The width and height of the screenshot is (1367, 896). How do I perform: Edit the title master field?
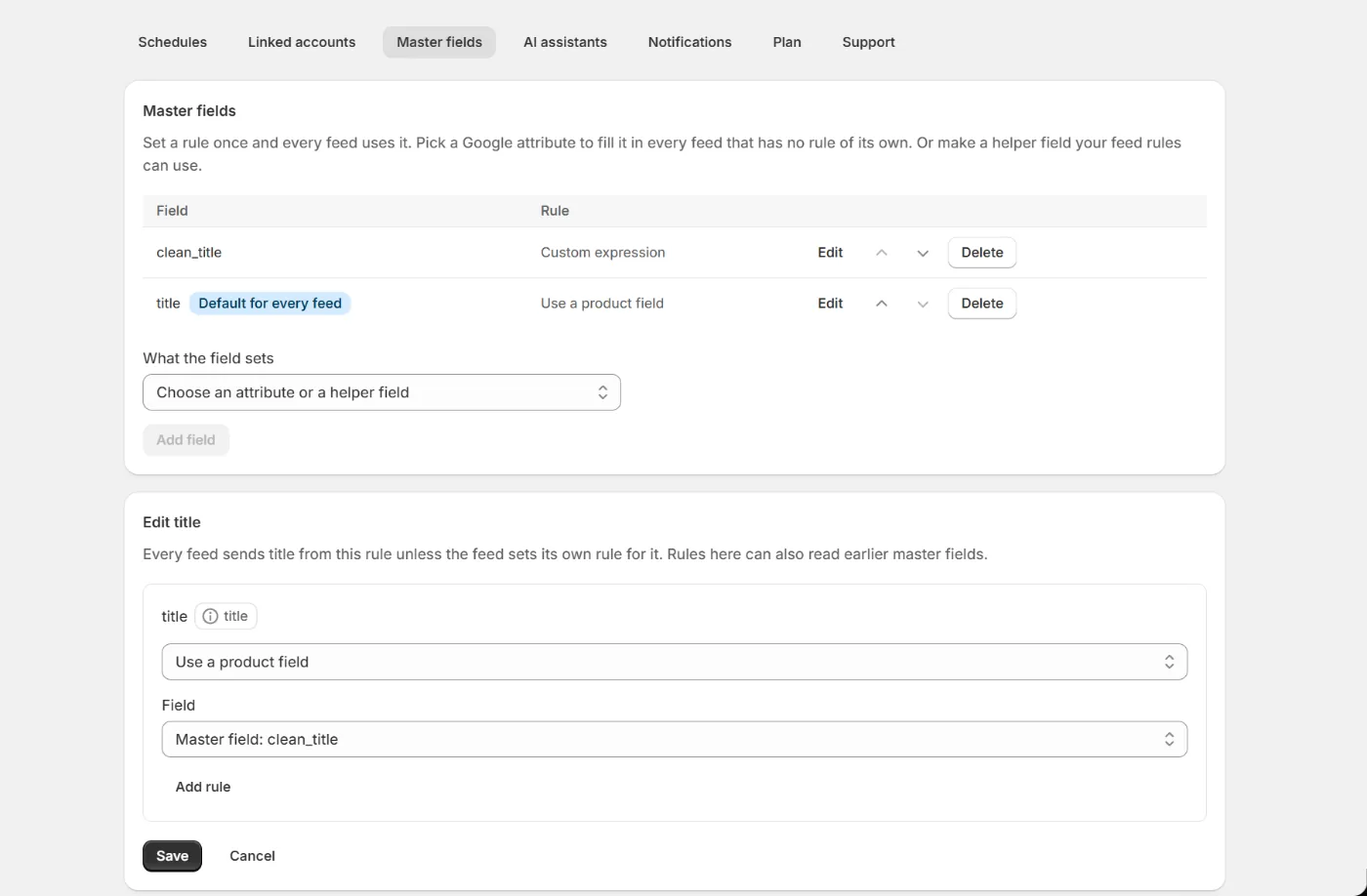pyautogui.click(x=830, y=304)
